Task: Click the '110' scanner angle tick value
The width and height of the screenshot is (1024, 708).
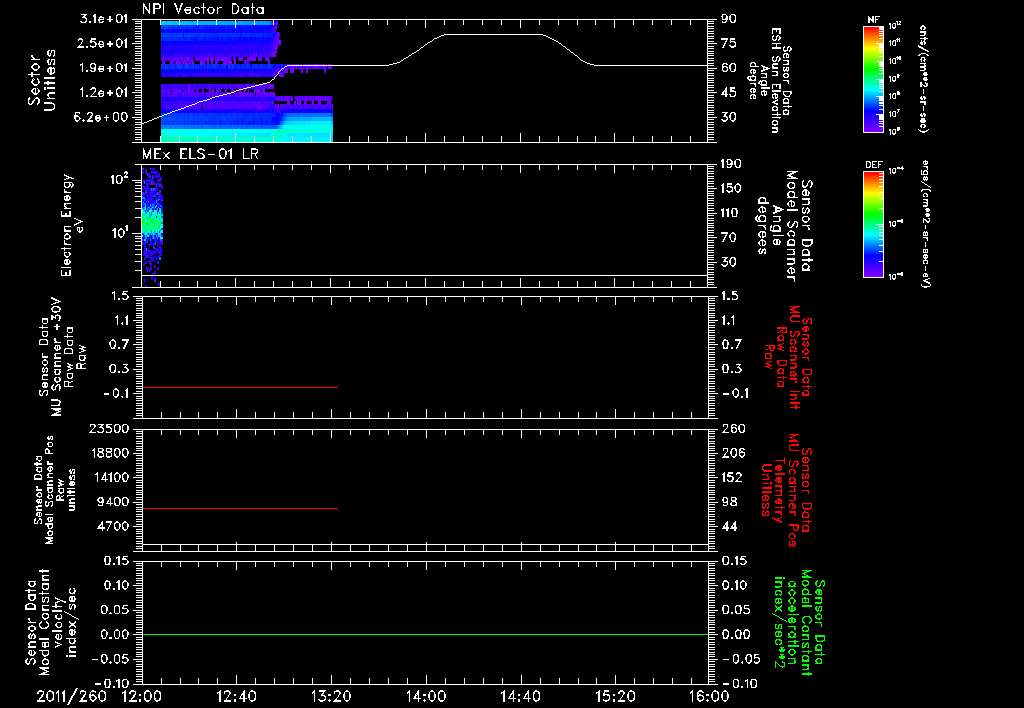Action: click(x=731, y=213)
